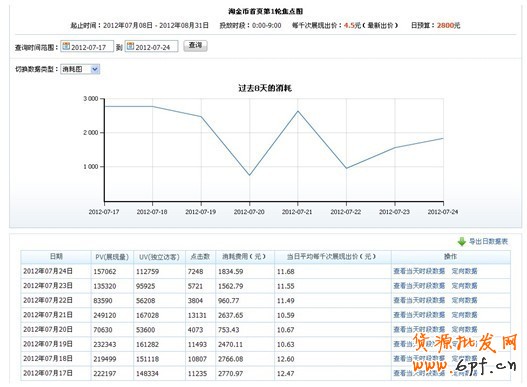This screenshot has height=387, width=527.
Task: Open 定向数据 for 2012年07月20日 row
Action: (x=464, y=330)
